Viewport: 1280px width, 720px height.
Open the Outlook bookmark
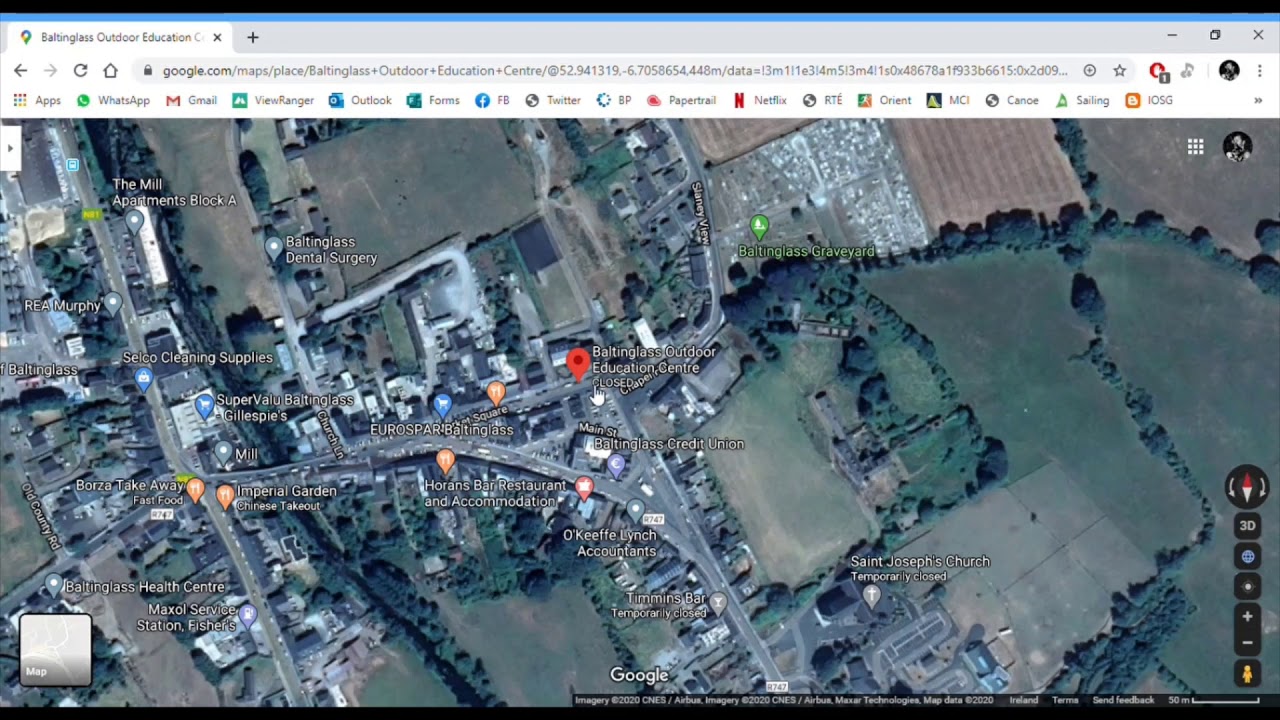click(x=360, y=100)
